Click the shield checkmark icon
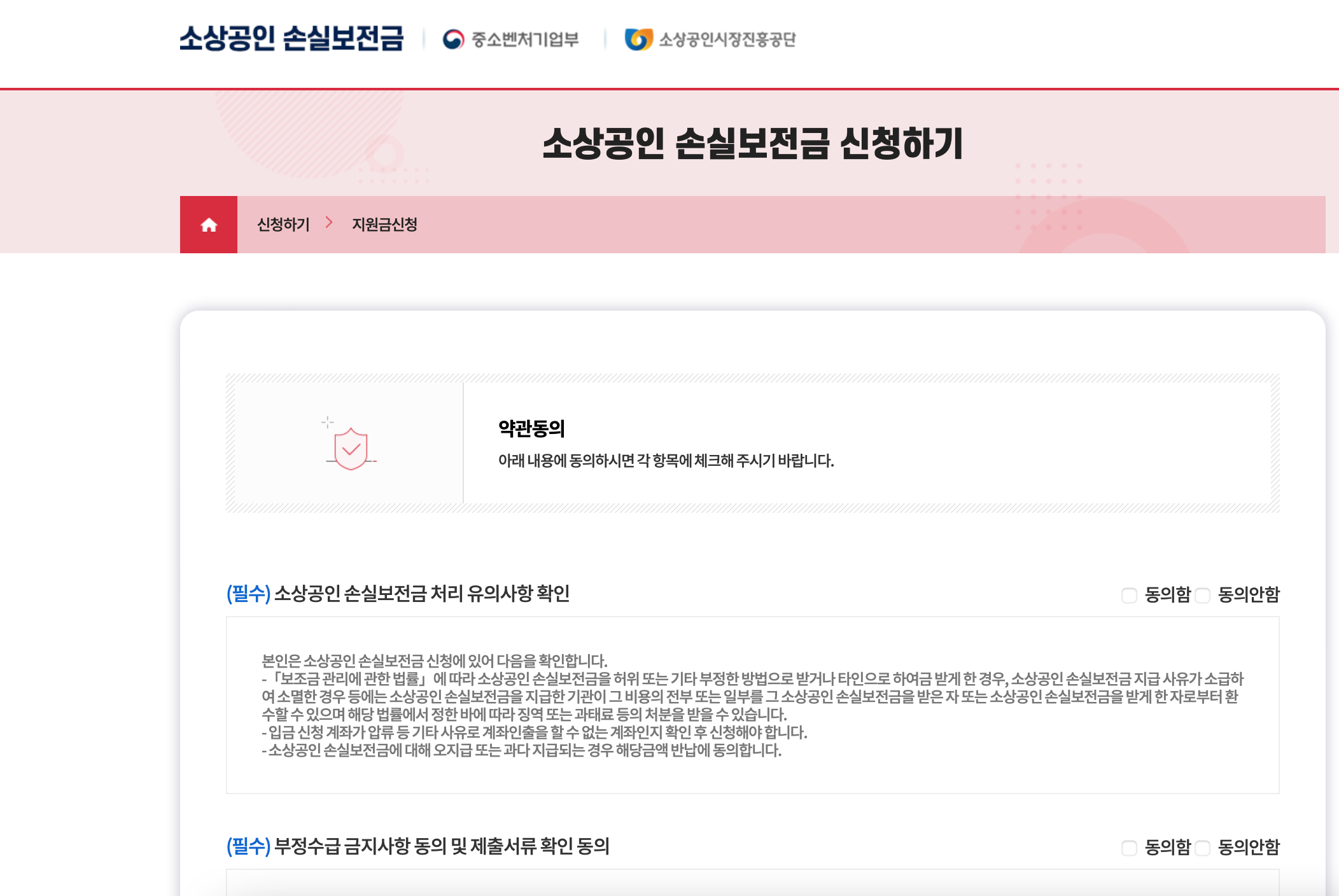The width and height of the screenshot is (1339, 896). point(351,449)
